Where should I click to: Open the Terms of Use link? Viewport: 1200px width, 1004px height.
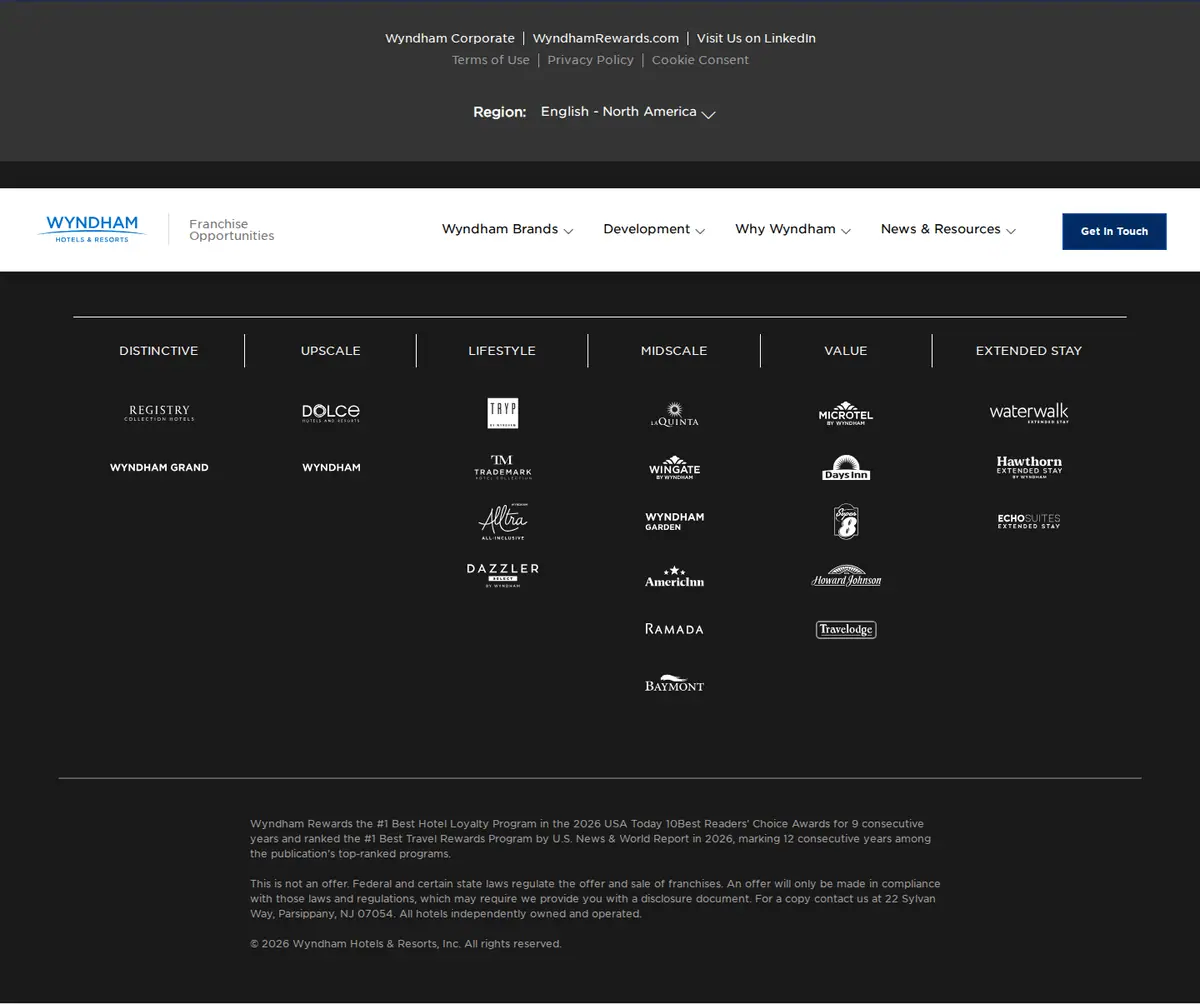[491, 60]
